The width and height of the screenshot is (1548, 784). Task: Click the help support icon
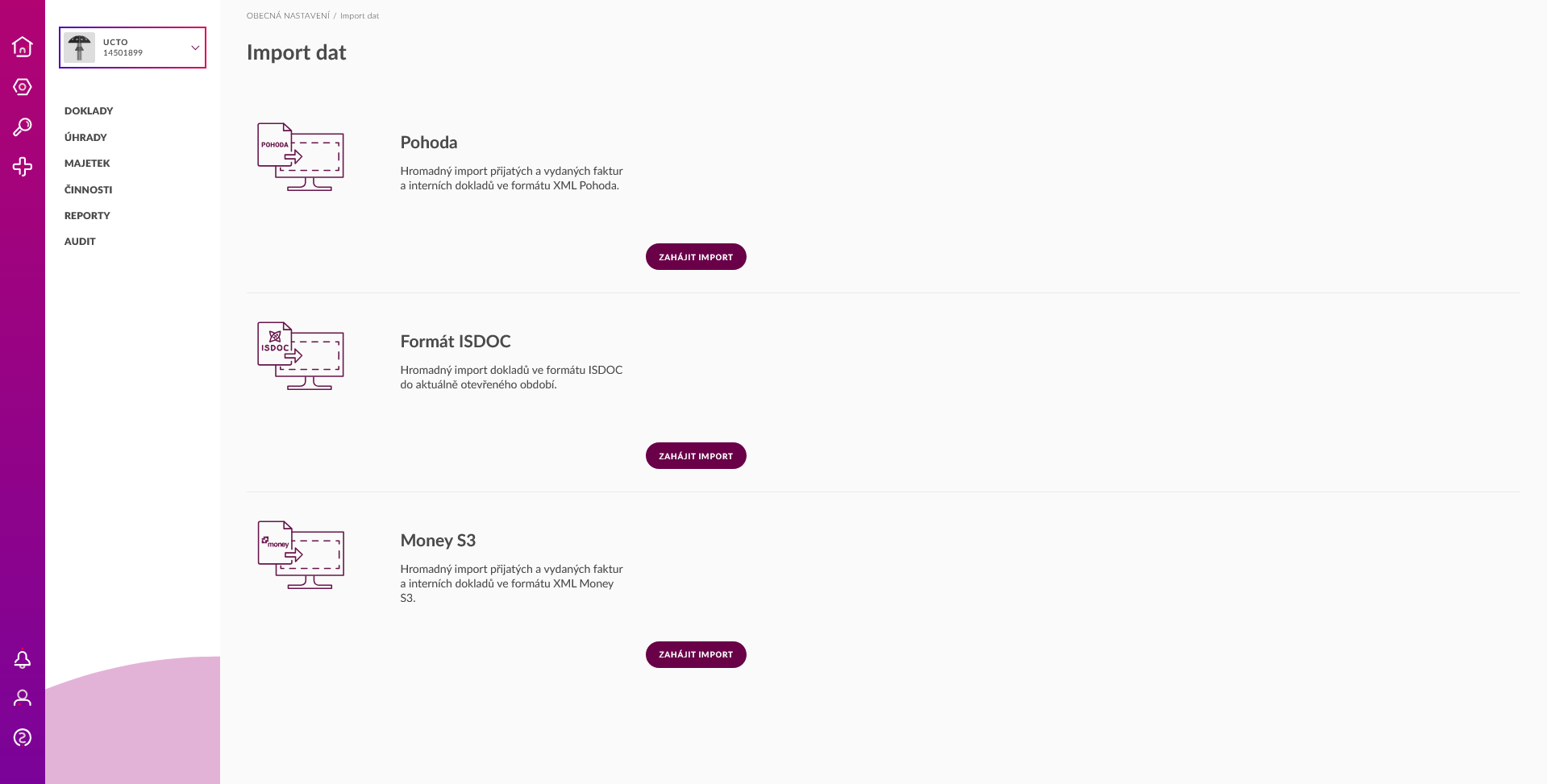23,737
